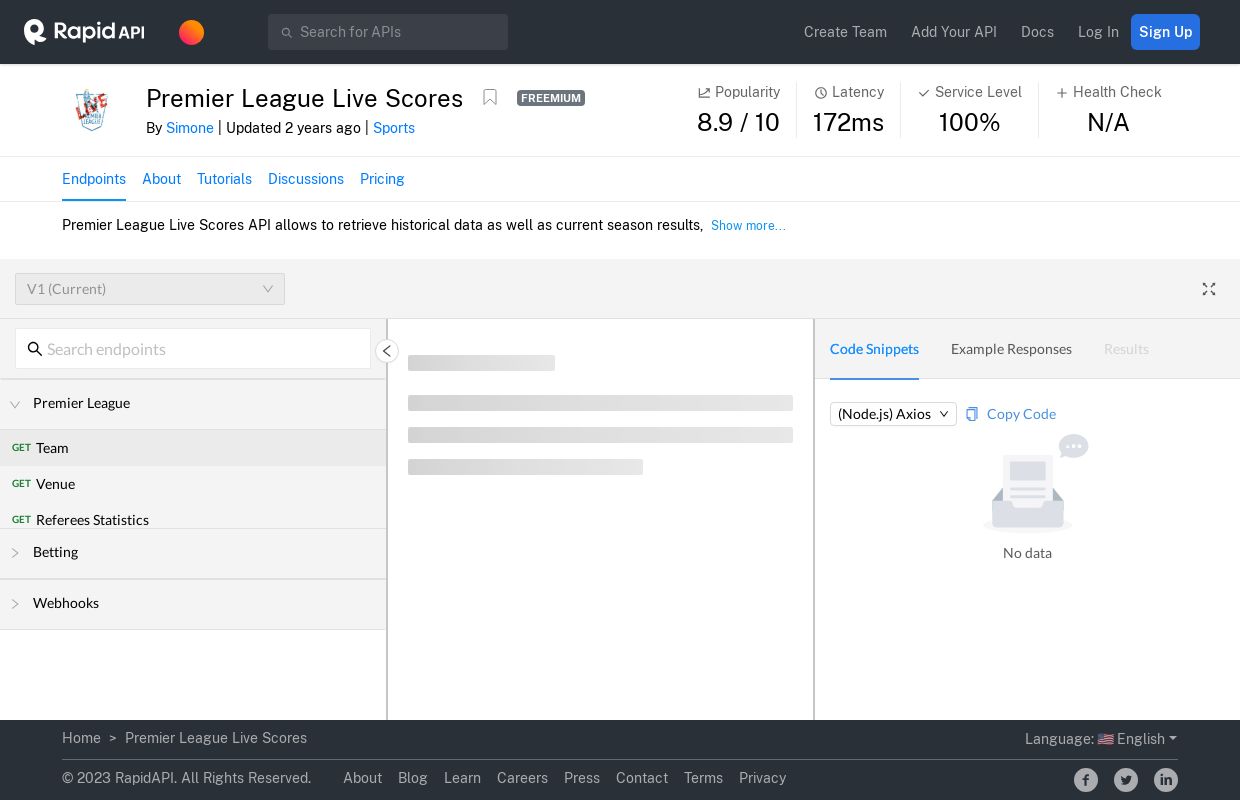Click the RapidAPI logo
Screen dimensions: 1240x800
point(84,32)
